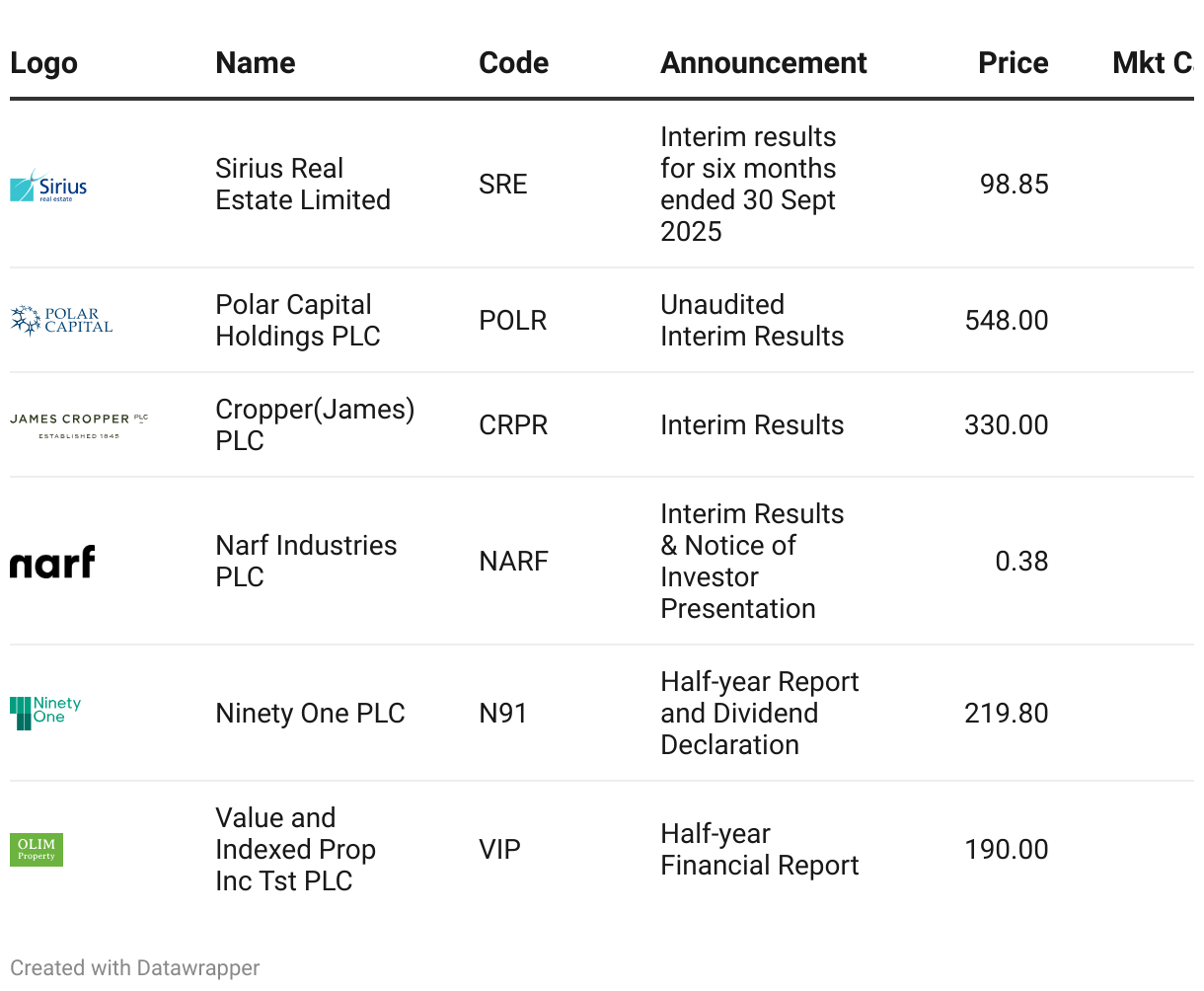Select the Cropper(James) PLC name
Viewport: 1204px width, 991px height.
[x=314, y=425]
